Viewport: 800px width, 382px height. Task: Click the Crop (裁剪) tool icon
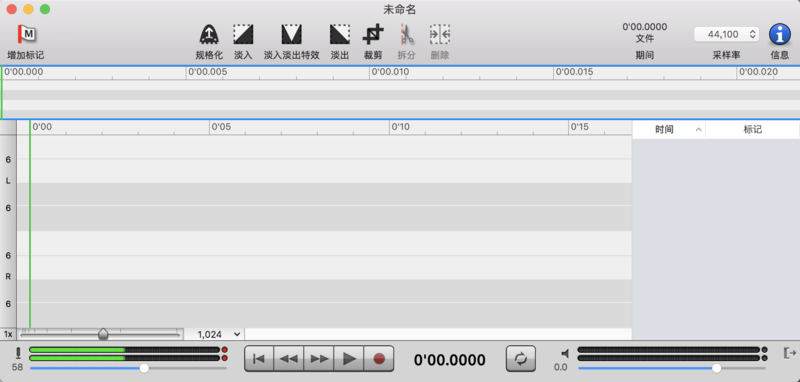[x=373, y=35]
